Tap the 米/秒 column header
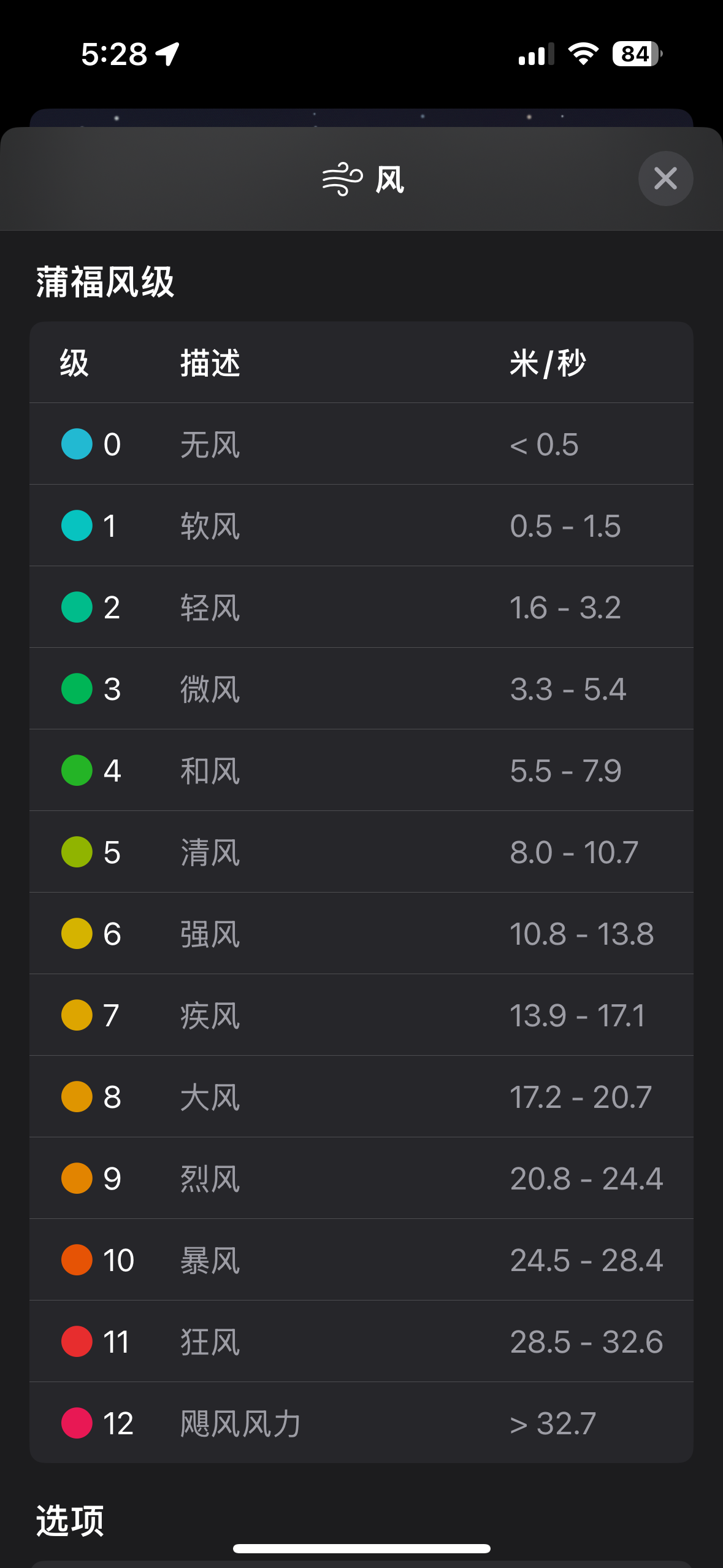This screenshot has height=1568, width=723. (x=548, y=363)
